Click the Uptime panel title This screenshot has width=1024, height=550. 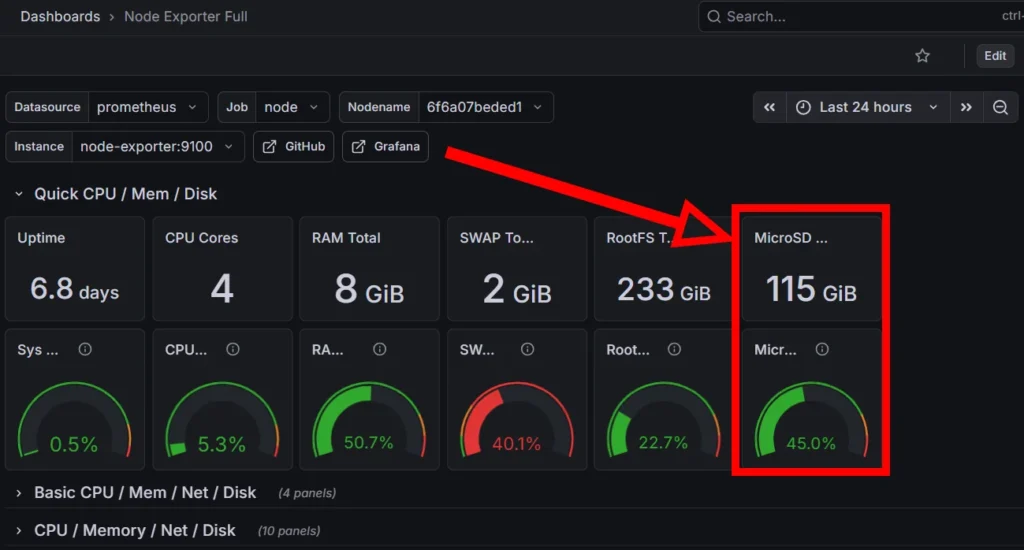point(41,238)
